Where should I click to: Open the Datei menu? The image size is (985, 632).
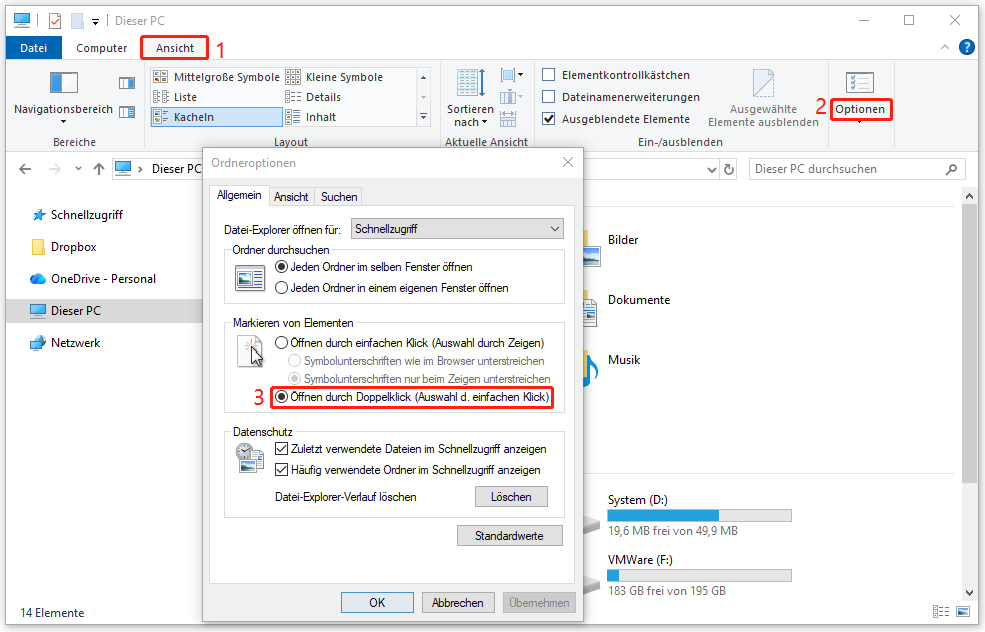pos(34,48)
